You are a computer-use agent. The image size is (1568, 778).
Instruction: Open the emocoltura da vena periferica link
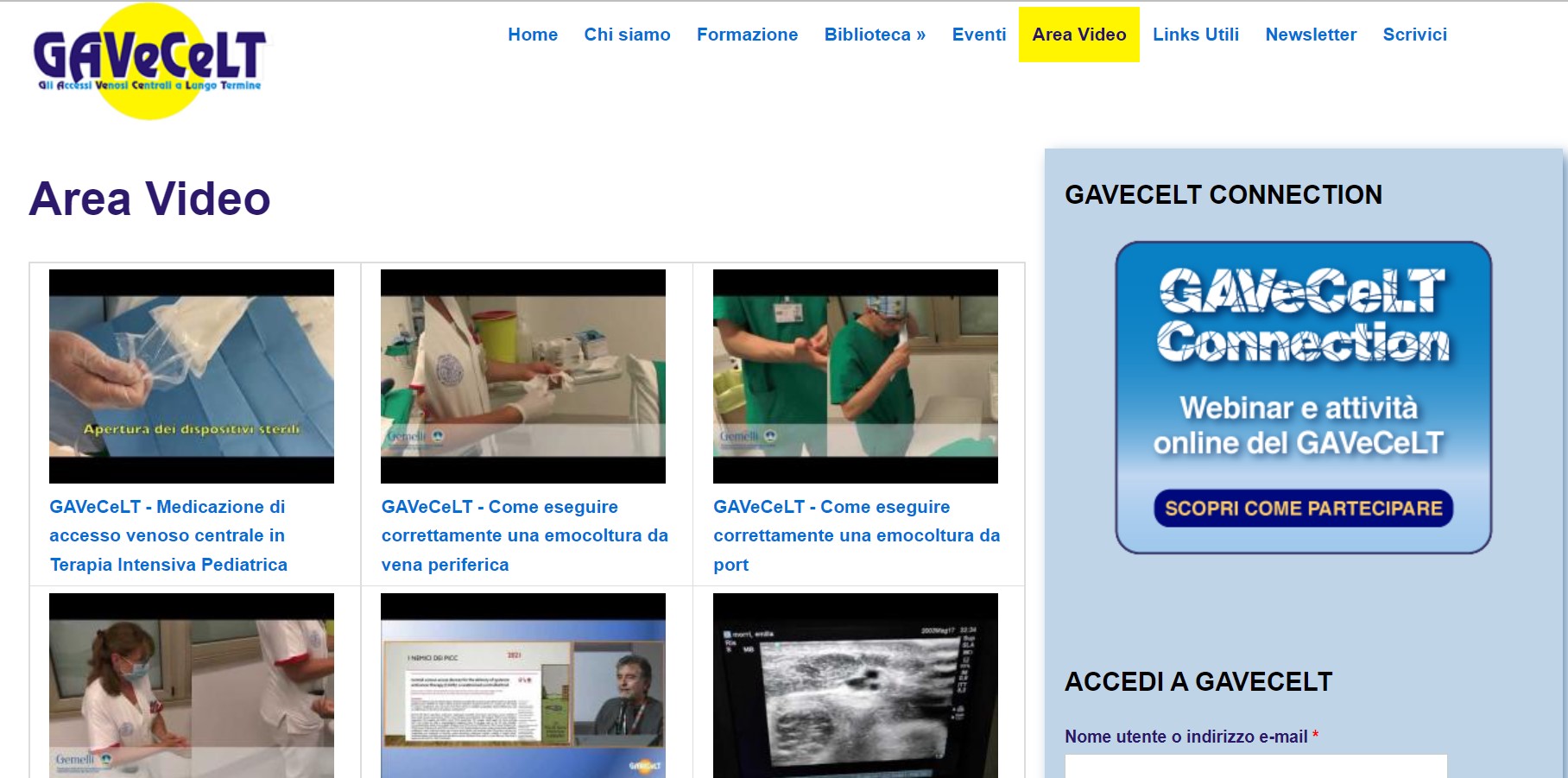point(524,535)
